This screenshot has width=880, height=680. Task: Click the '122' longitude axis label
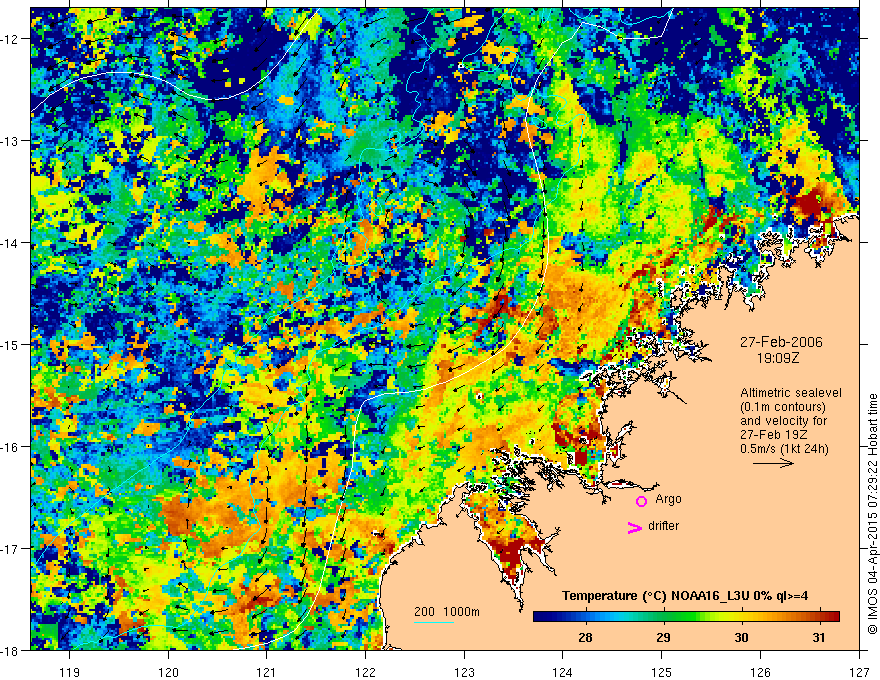point(365,673)
